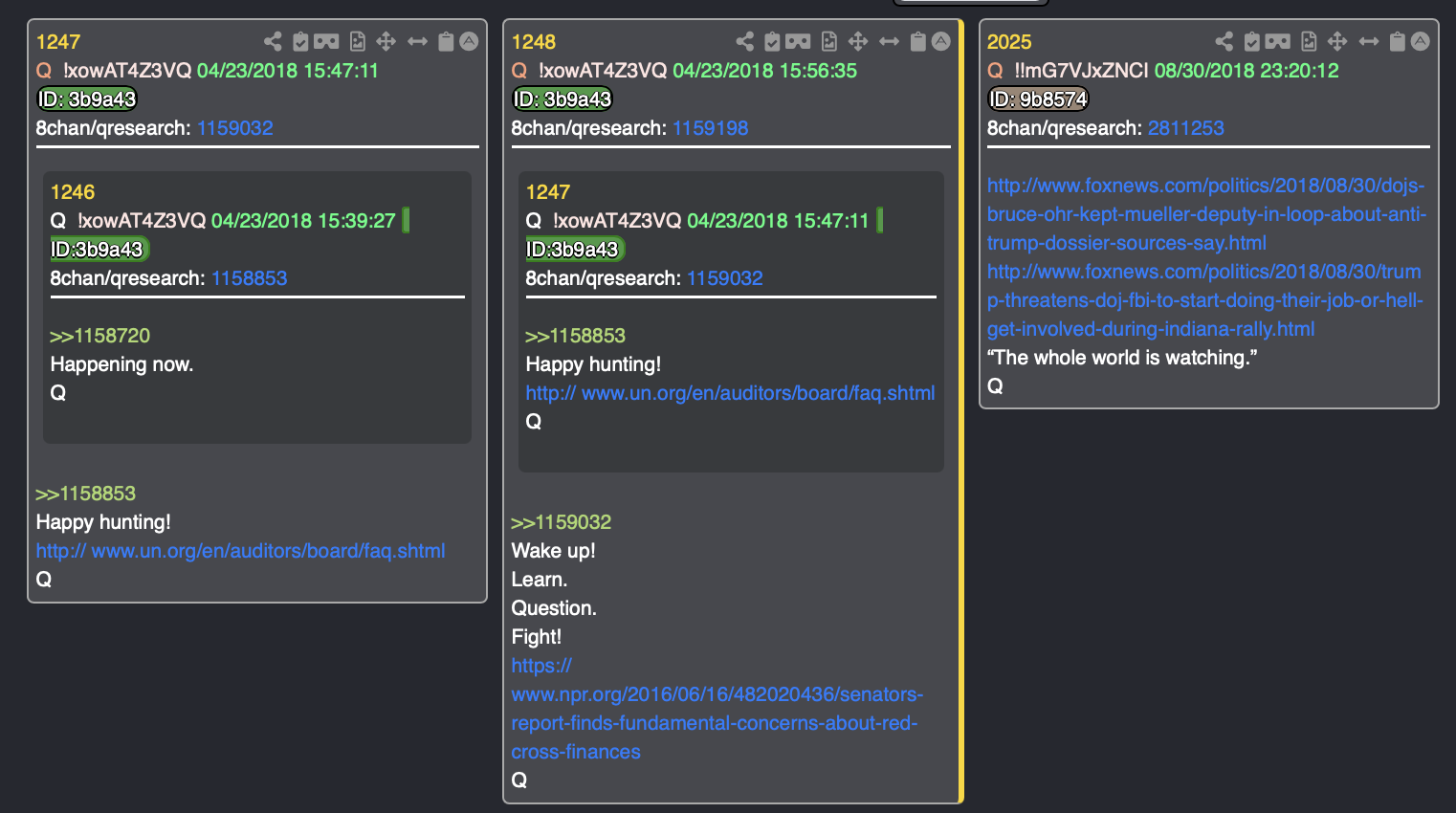Click reply reference >>1158853 in post 1247 body

(x=86, y=494)
